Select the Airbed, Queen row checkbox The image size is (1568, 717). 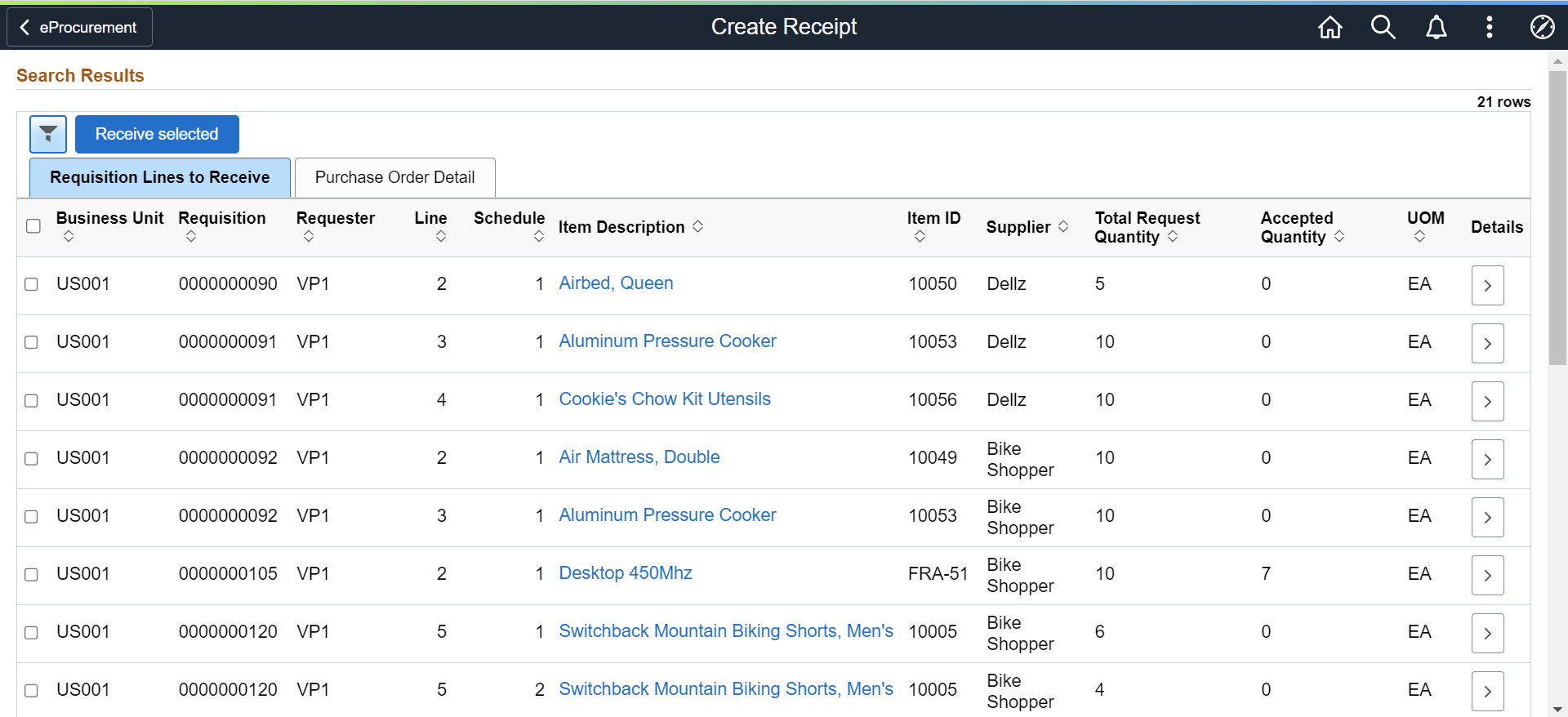pos(32,284)
